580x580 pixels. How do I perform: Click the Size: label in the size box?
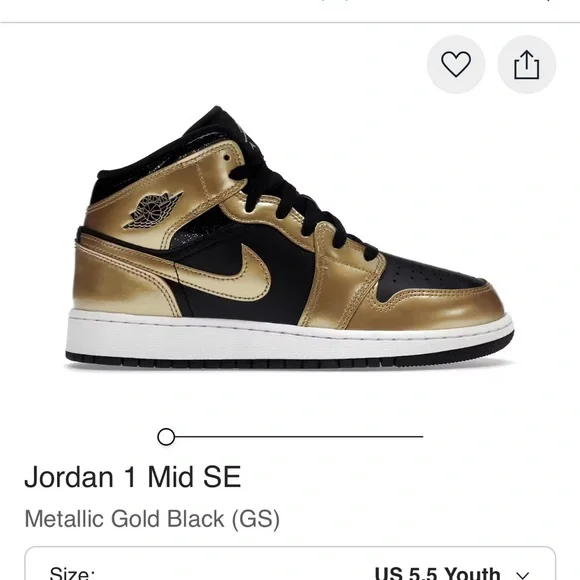[72, 573]
